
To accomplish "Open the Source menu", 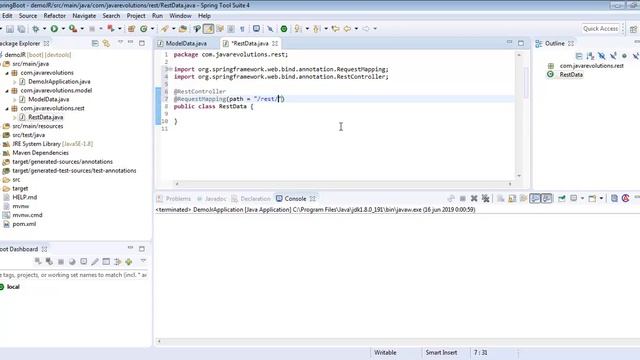I will point(28,16).
